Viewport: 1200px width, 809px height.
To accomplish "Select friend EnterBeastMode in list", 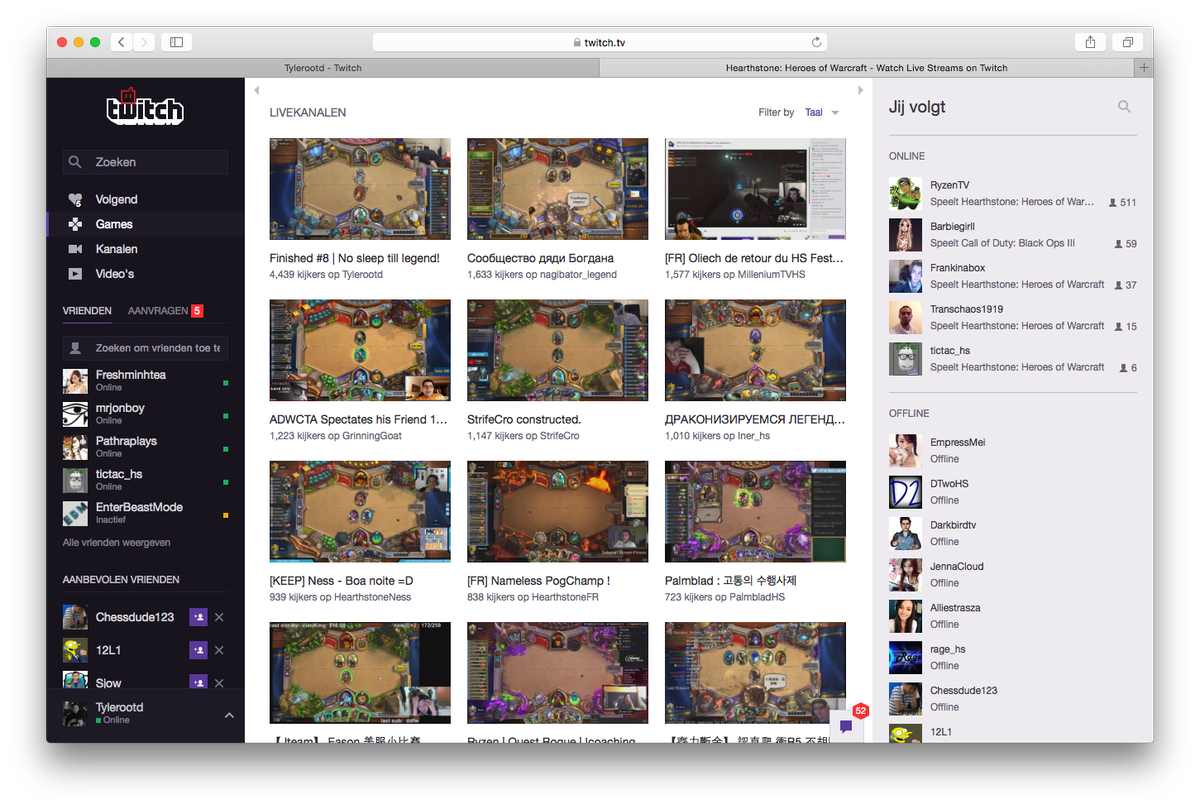I will click(146, 513).
